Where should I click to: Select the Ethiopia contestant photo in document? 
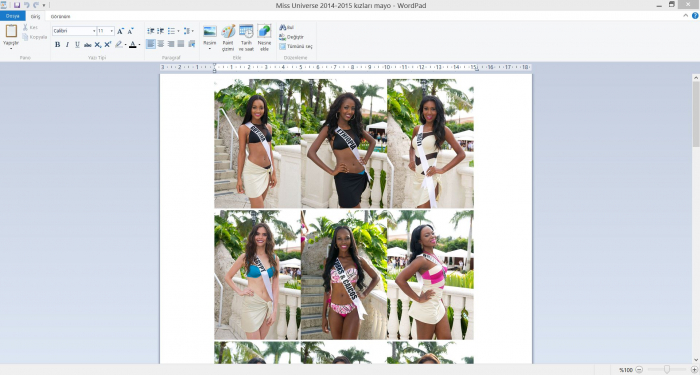(344, 143)
